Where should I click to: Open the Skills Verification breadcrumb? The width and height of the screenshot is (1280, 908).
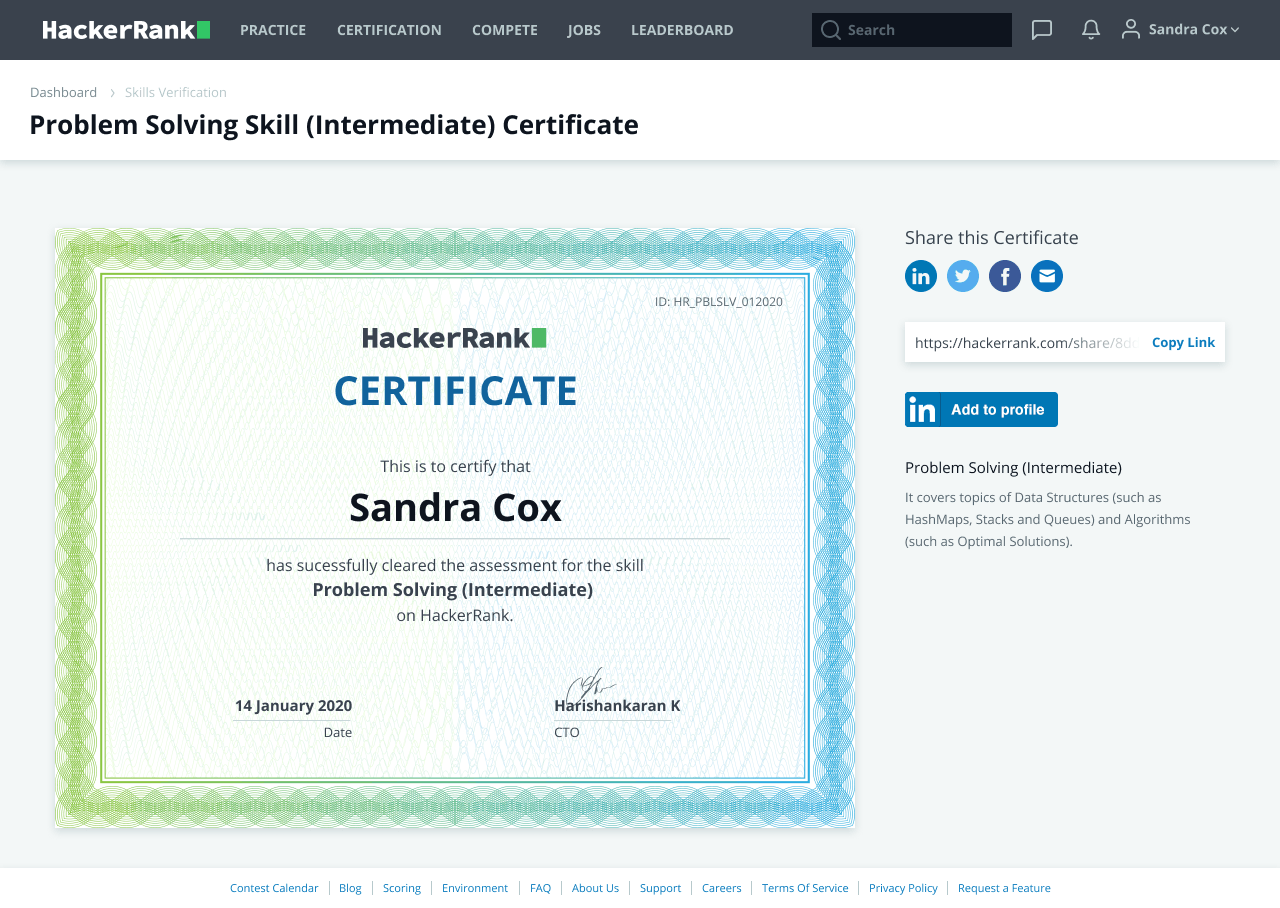[175, 91]
